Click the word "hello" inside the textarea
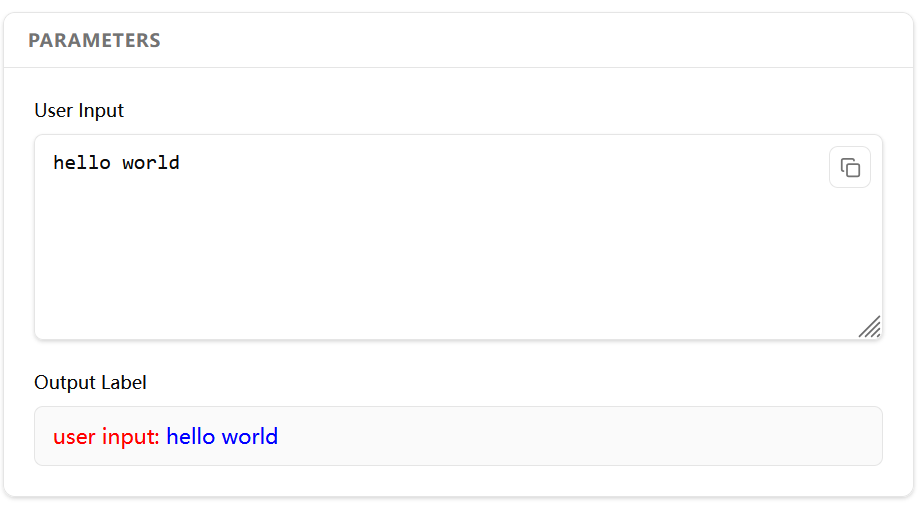The image size is (920, 510). pos(82,163)
